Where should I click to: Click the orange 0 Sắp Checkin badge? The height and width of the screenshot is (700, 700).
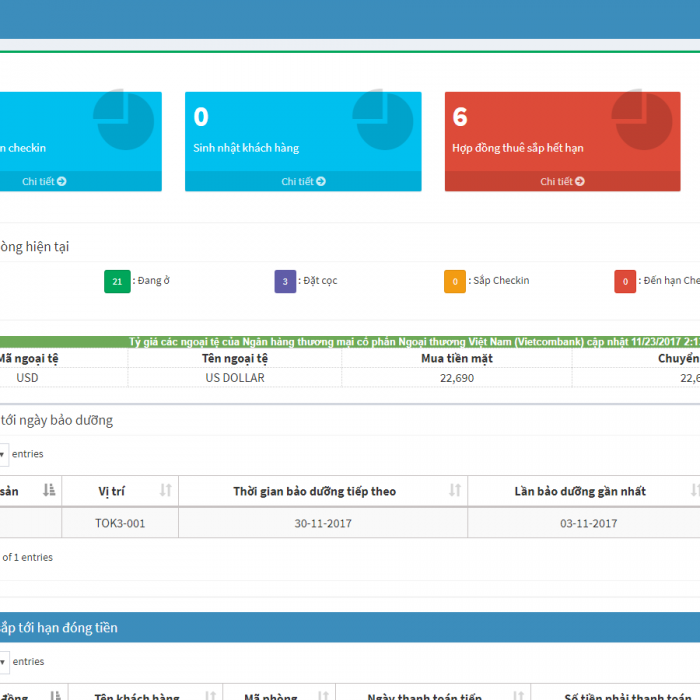point(455,281)
